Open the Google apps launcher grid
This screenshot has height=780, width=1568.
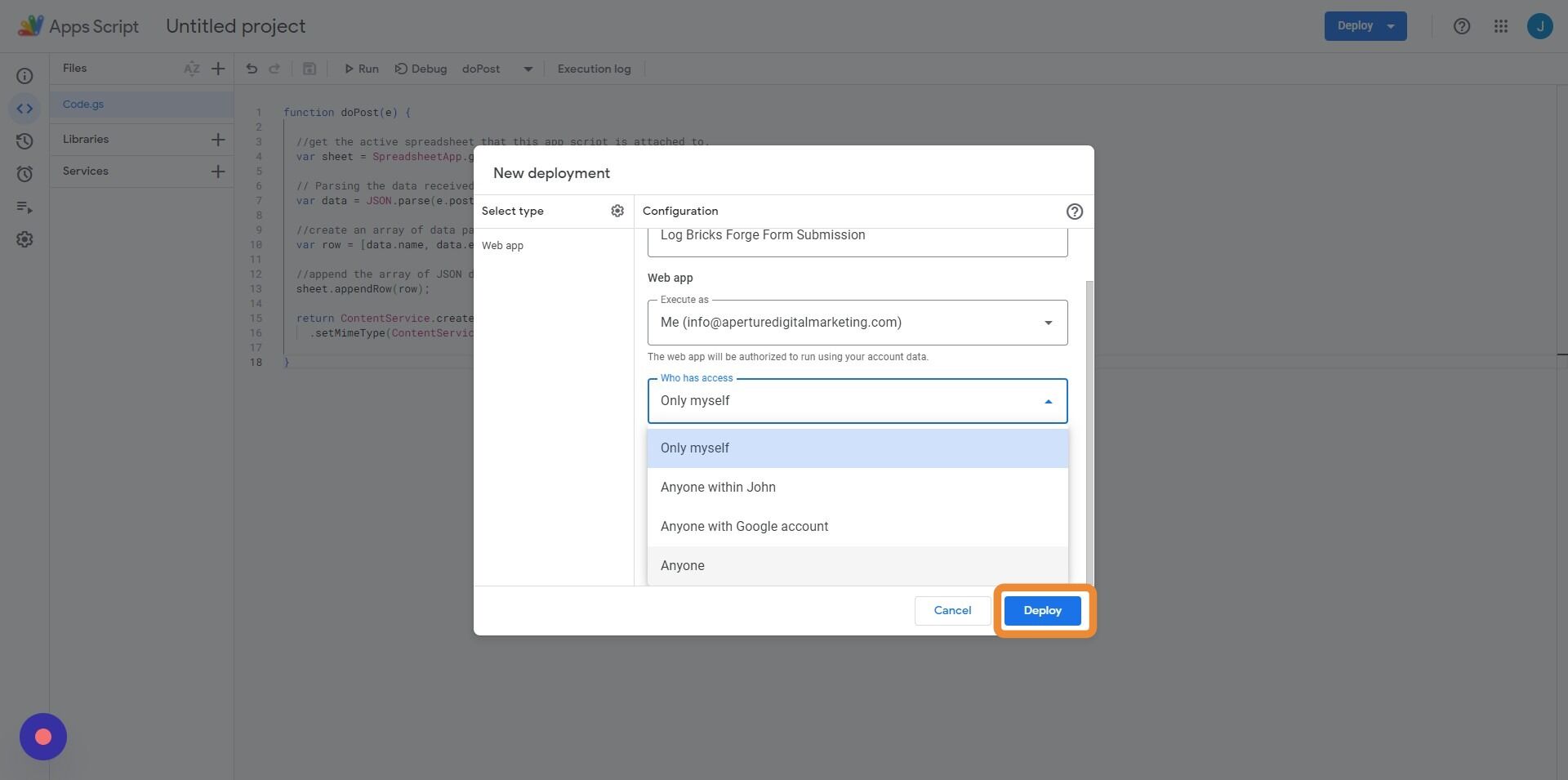pyautogui.click(x=1500, y=25)
